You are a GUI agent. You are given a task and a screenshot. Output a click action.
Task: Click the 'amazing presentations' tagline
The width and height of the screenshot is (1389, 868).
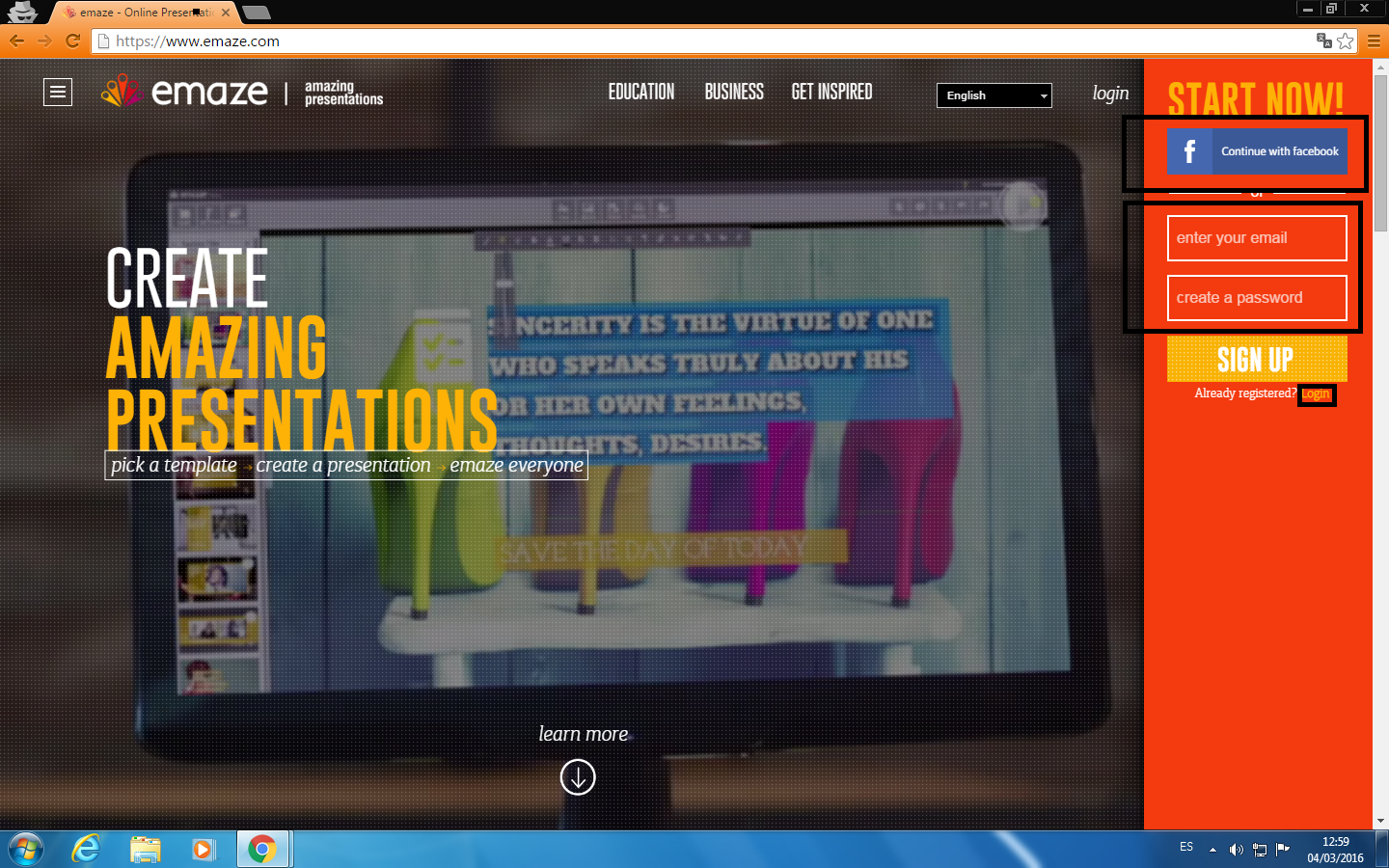[x=343, y=93]
